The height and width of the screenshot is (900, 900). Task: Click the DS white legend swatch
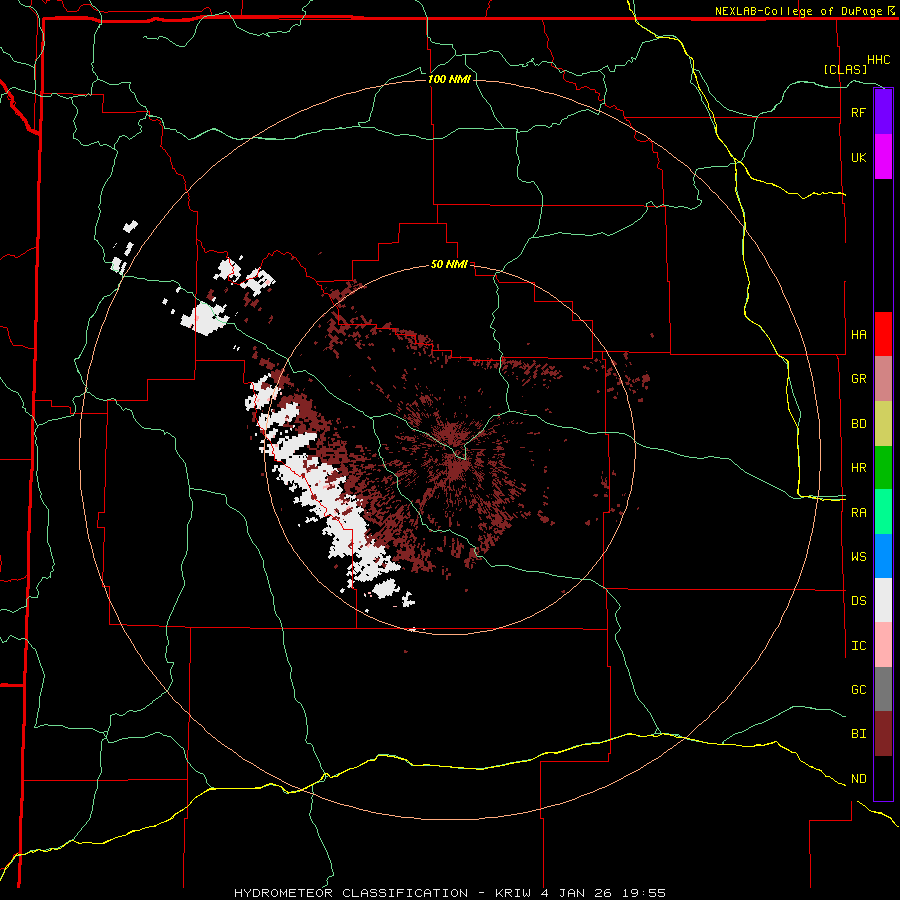point(883,600)
